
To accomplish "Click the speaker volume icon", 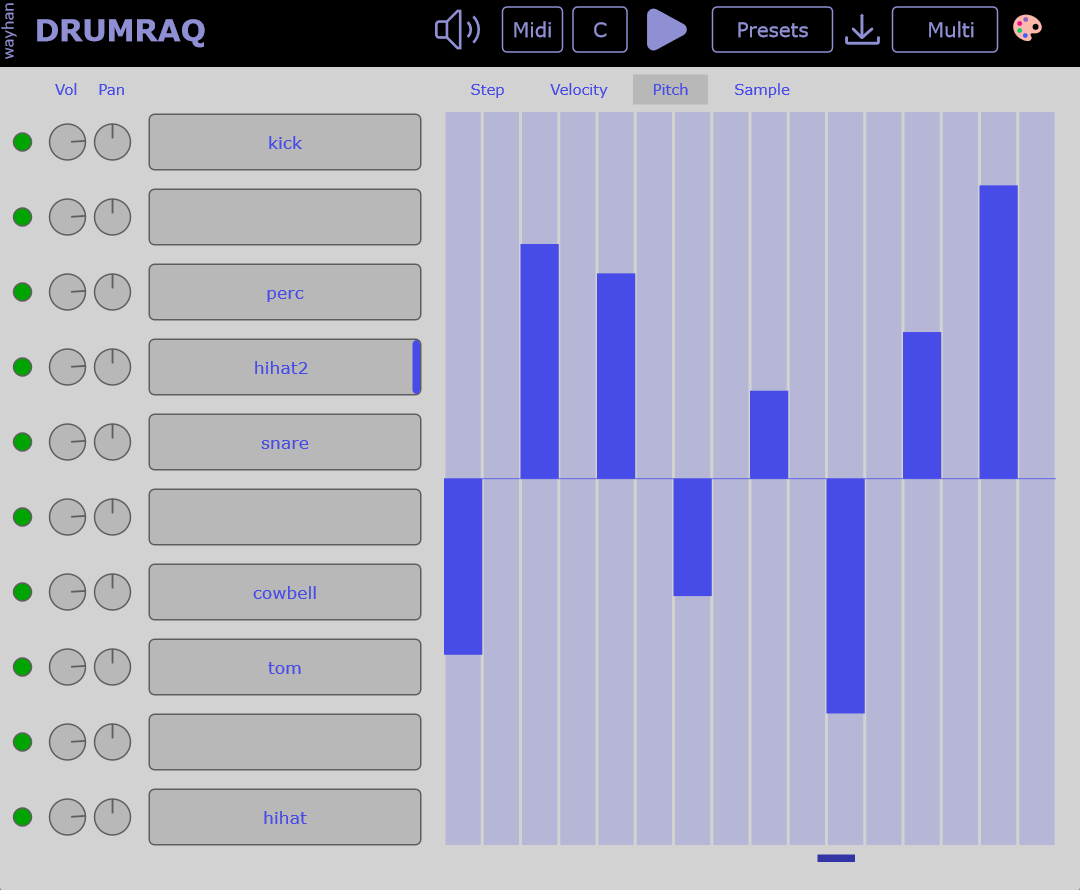I will (x=457, y=30).
